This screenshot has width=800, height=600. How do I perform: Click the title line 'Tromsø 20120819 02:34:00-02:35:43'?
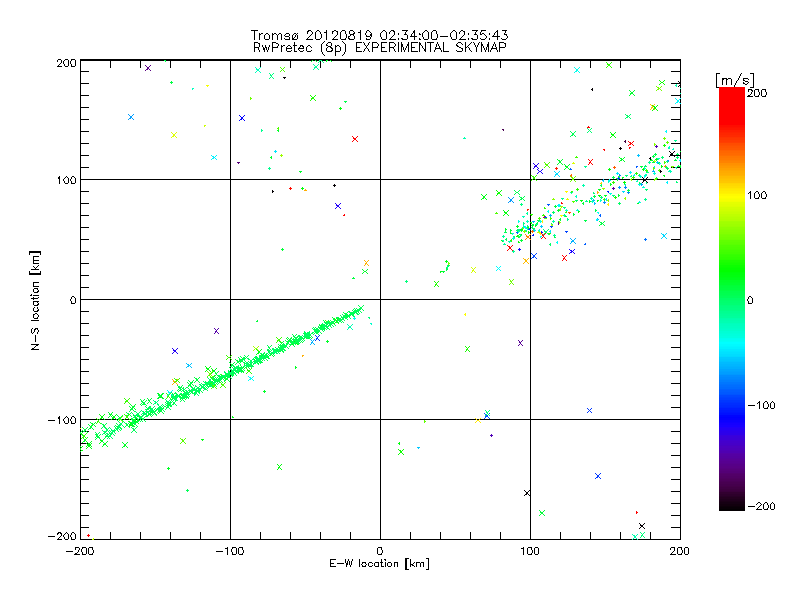(x=379, y=35)
